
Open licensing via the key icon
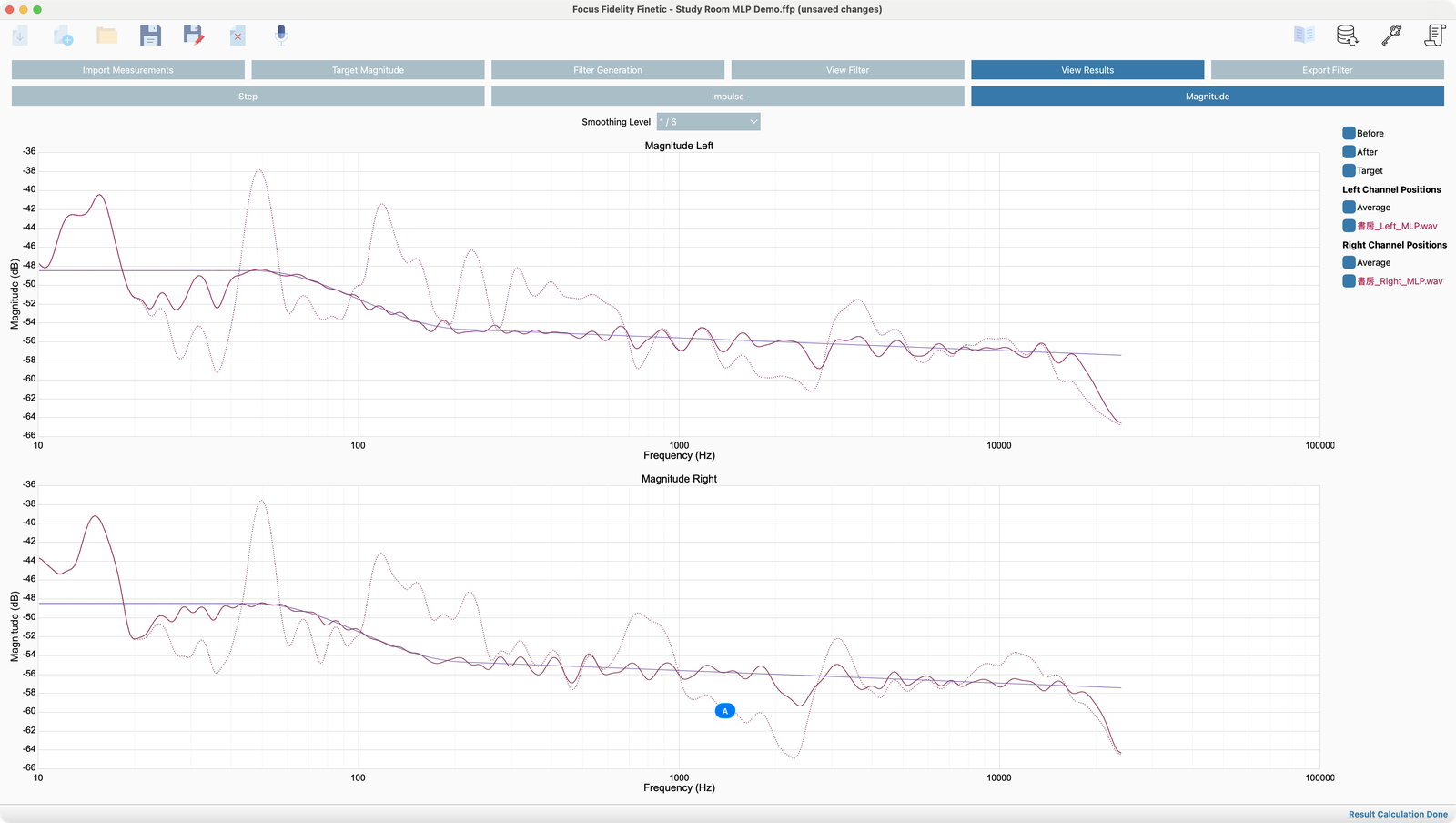(1391, 36)
